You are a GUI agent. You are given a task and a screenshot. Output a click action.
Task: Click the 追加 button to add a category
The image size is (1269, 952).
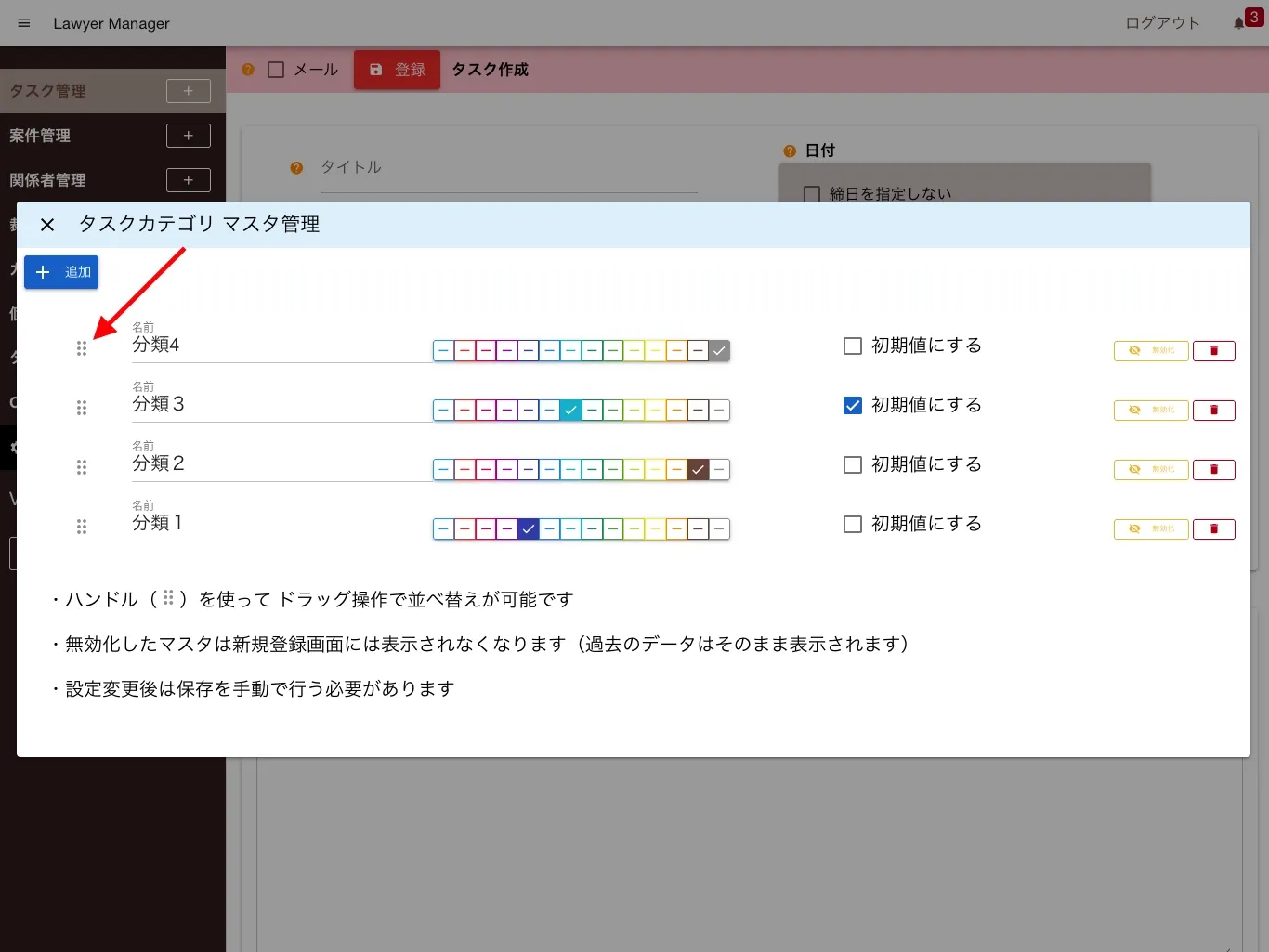(61, 272)
